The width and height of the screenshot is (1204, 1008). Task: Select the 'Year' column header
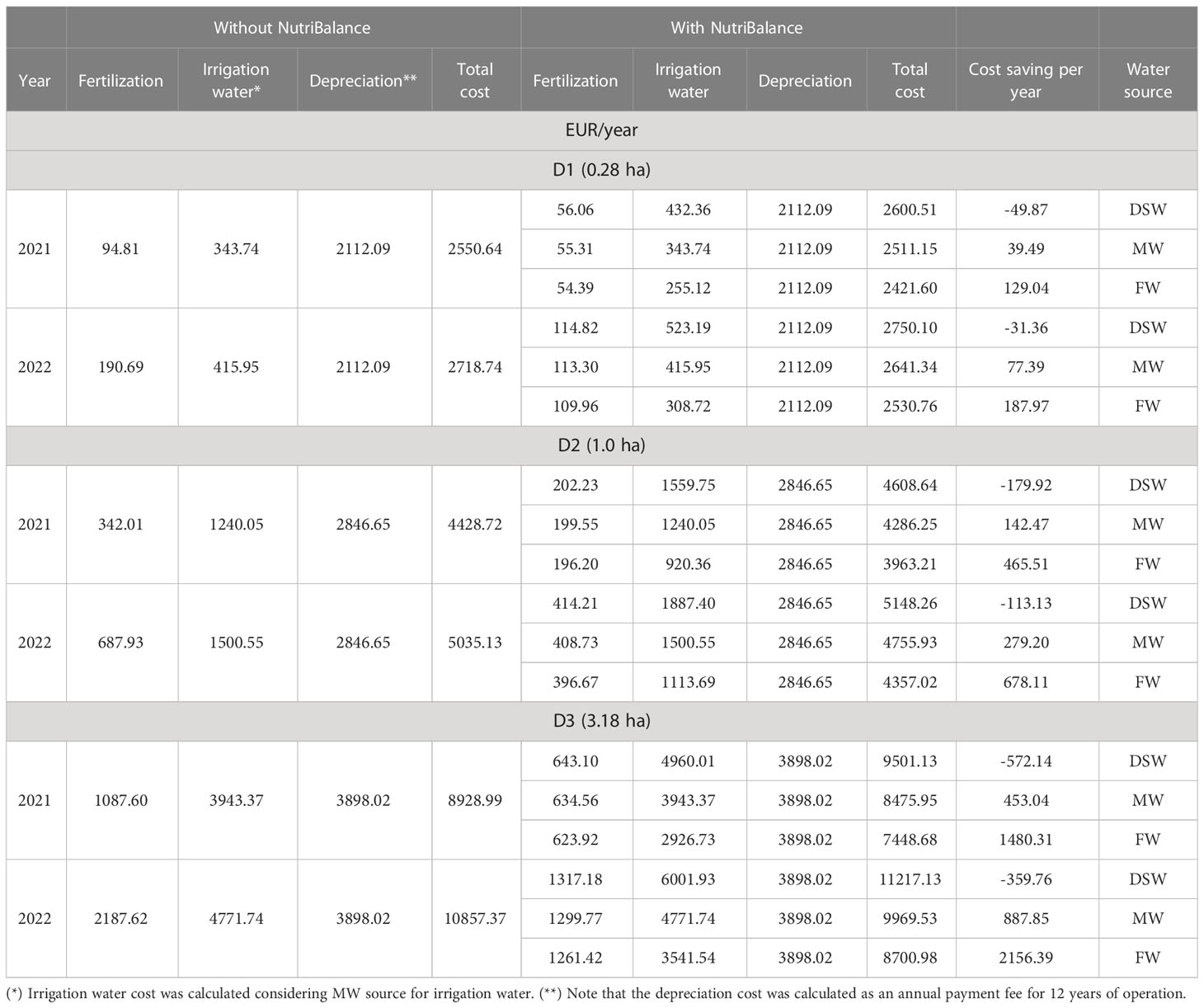click(x=35, y=81)
